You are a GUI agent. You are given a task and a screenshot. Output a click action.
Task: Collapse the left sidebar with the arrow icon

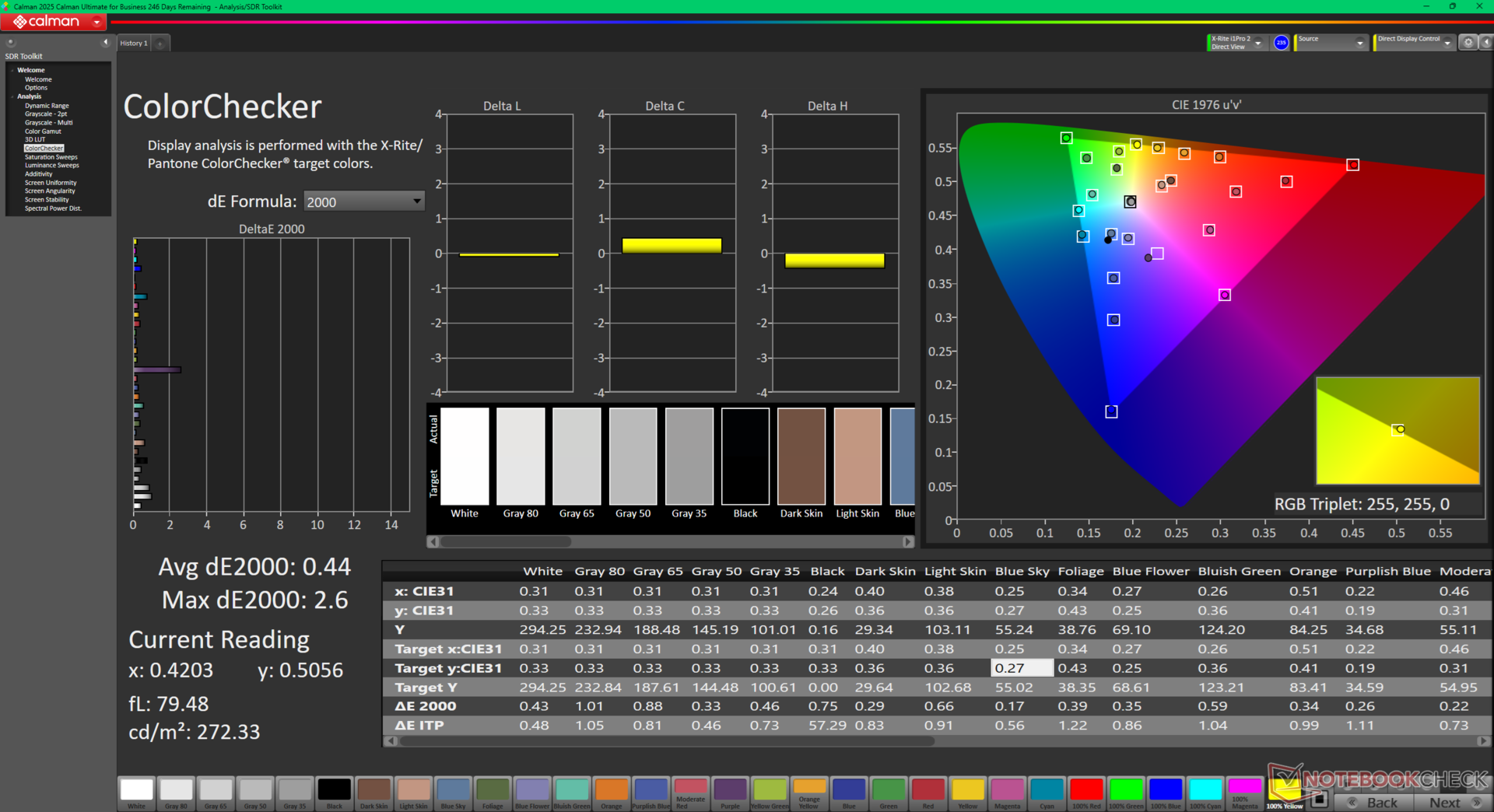point(105,43)
